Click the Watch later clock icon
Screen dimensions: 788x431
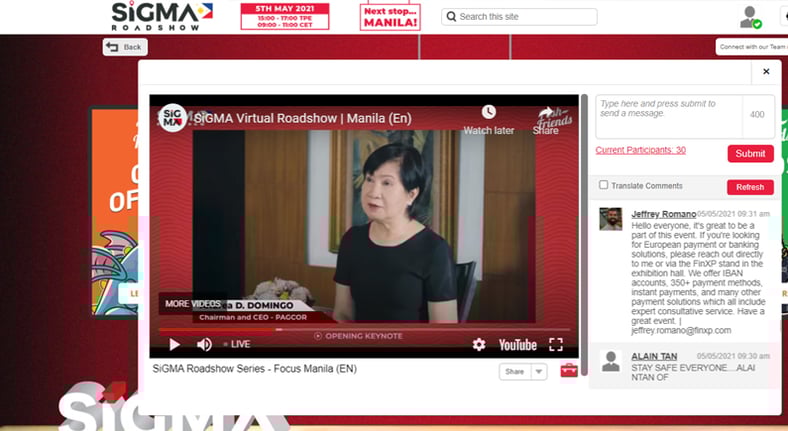click(488, 112)
